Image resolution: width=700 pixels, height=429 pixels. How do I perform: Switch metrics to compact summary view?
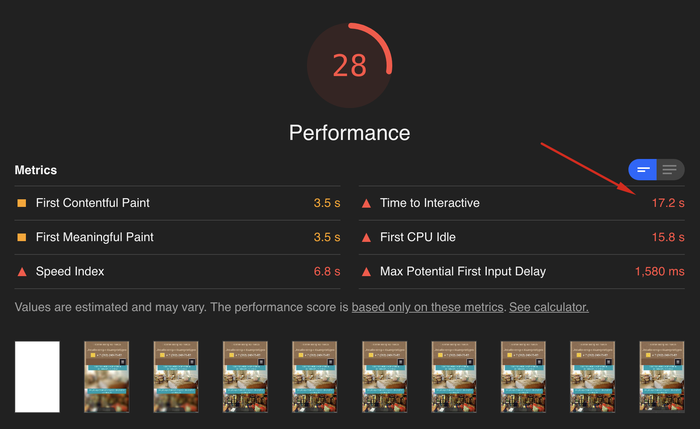[643, 170]
